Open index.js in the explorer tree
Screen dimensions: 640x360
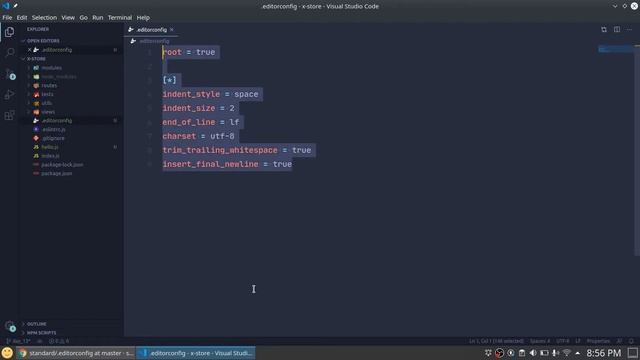point(50,156)
